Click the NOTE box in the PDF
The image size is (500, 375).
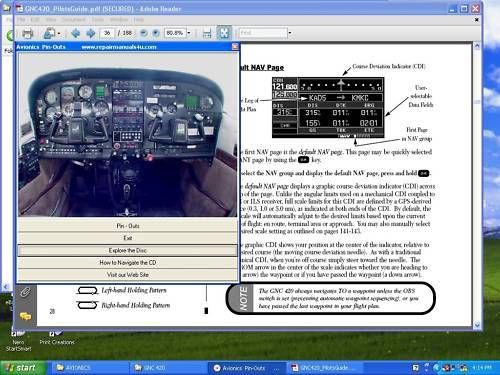point(331,299)
